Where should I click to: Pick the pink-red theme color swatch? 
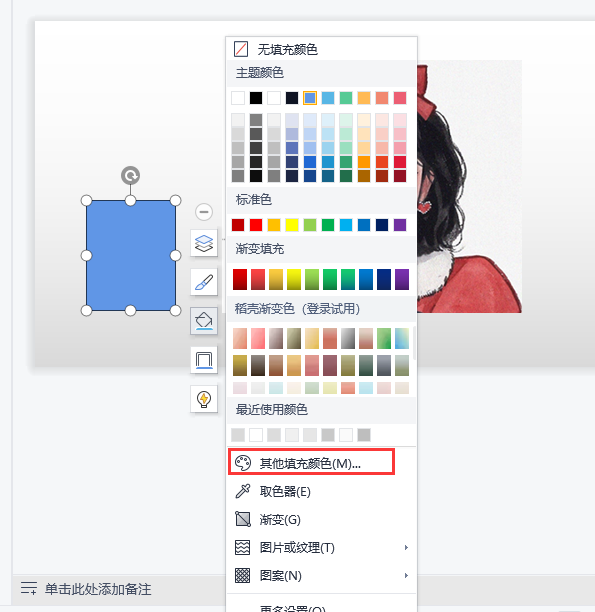coord(400,98)
